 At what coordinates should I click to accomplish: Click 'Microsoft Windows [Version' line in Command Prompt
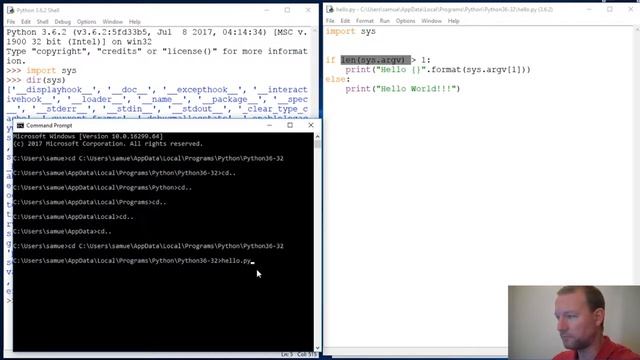[88, 136]
